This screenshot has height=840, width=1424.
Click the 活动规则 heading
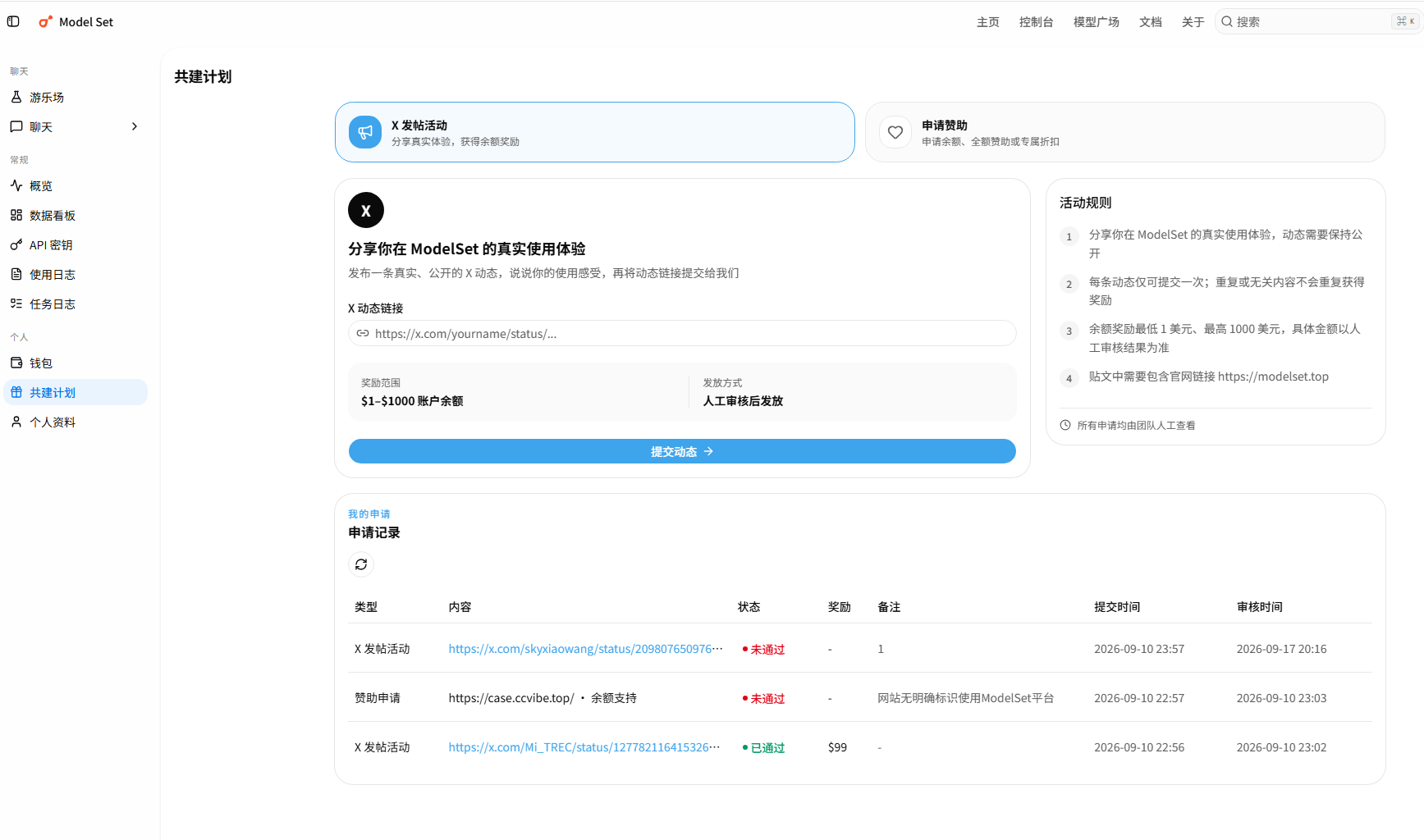click(1085, 203)
